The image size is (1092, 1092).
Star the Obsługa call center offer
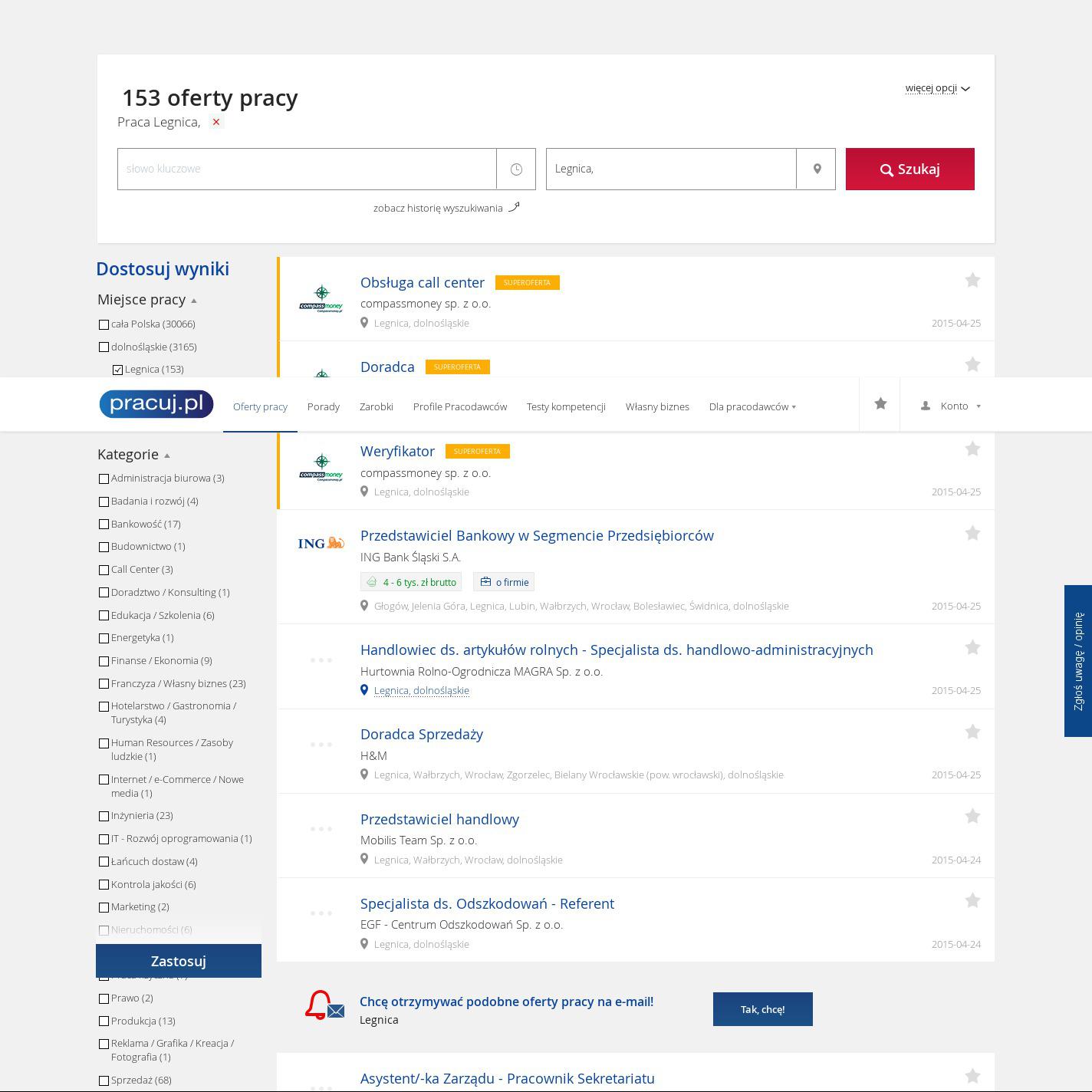(x=972, y=281)
